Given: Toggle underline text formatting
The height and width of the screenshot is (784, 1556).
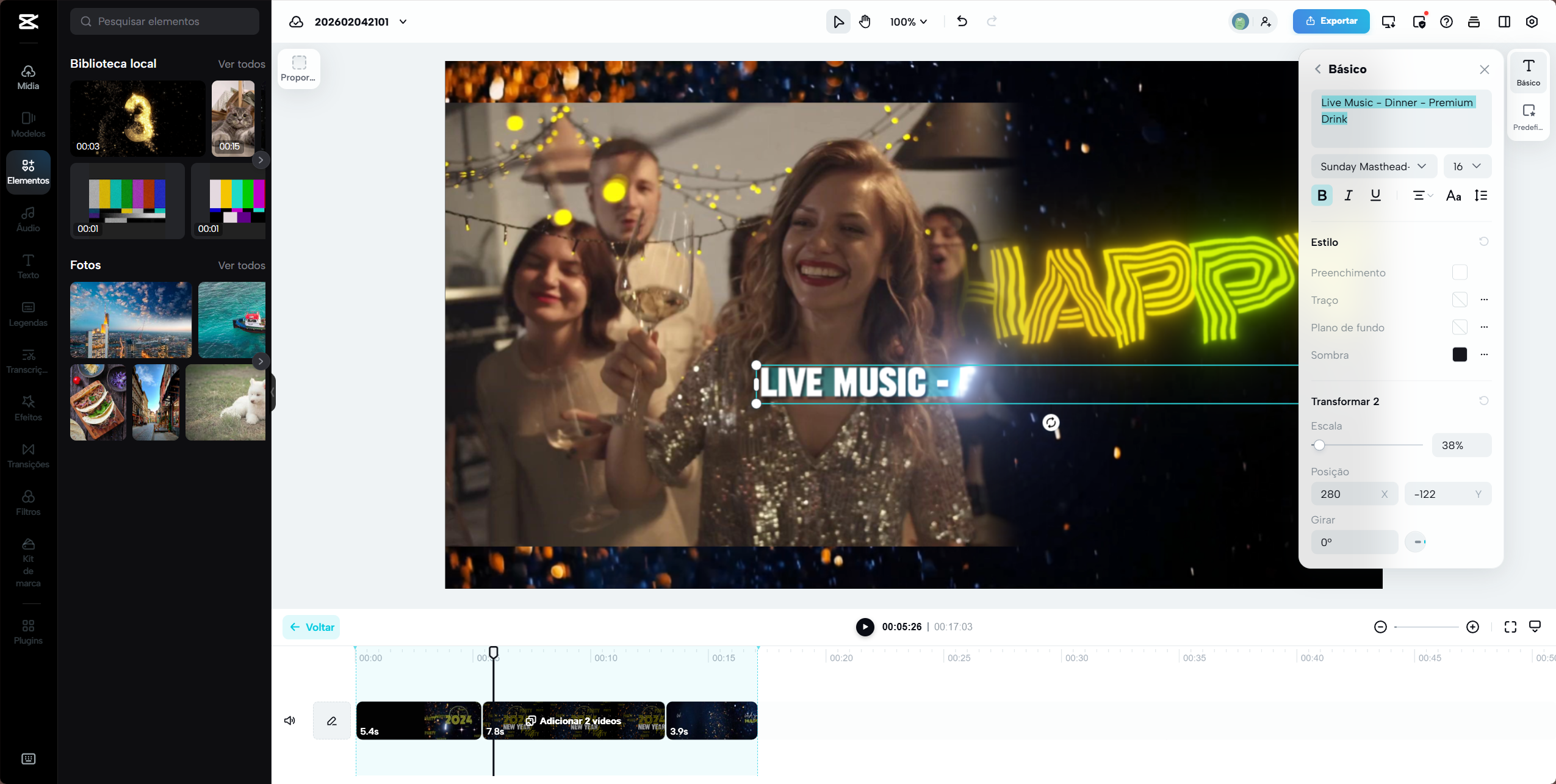Looking at the screenshot, I should point(1375,195).
